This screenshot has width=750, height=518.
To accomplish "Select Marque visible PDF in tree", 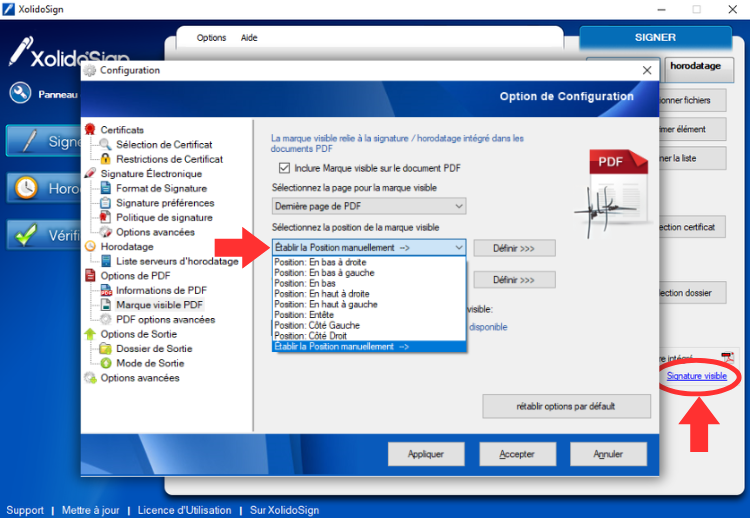I will click(x=160, y=305).
